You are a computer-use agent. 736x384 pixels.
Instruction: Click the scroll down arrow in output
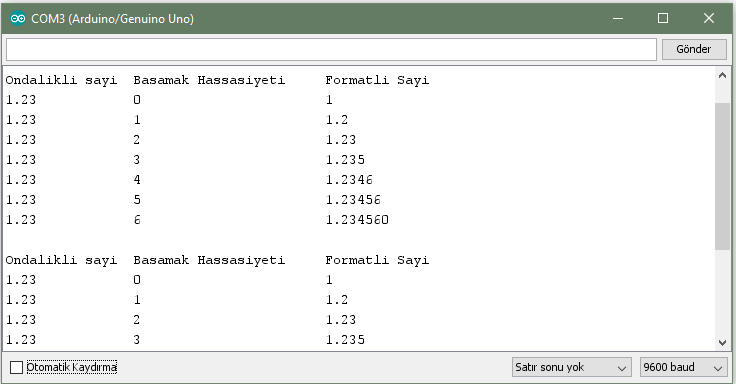722,343
